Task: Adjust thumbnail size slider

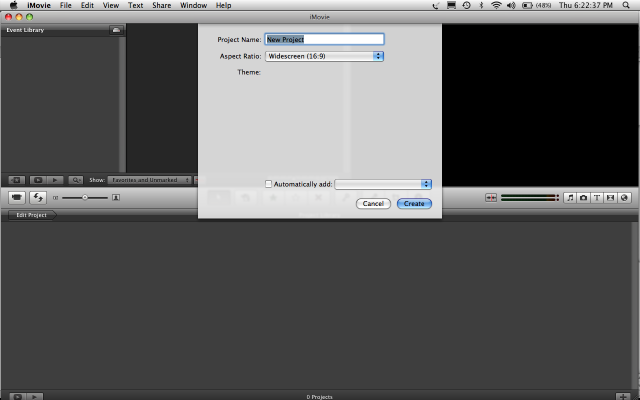Action: (85, 198)
